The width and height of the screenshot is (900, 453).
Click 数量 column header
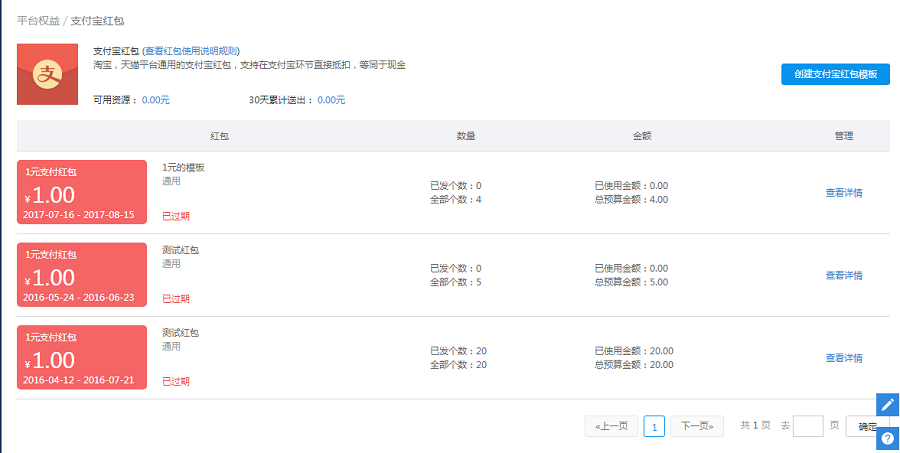click(x=465, y=136)
